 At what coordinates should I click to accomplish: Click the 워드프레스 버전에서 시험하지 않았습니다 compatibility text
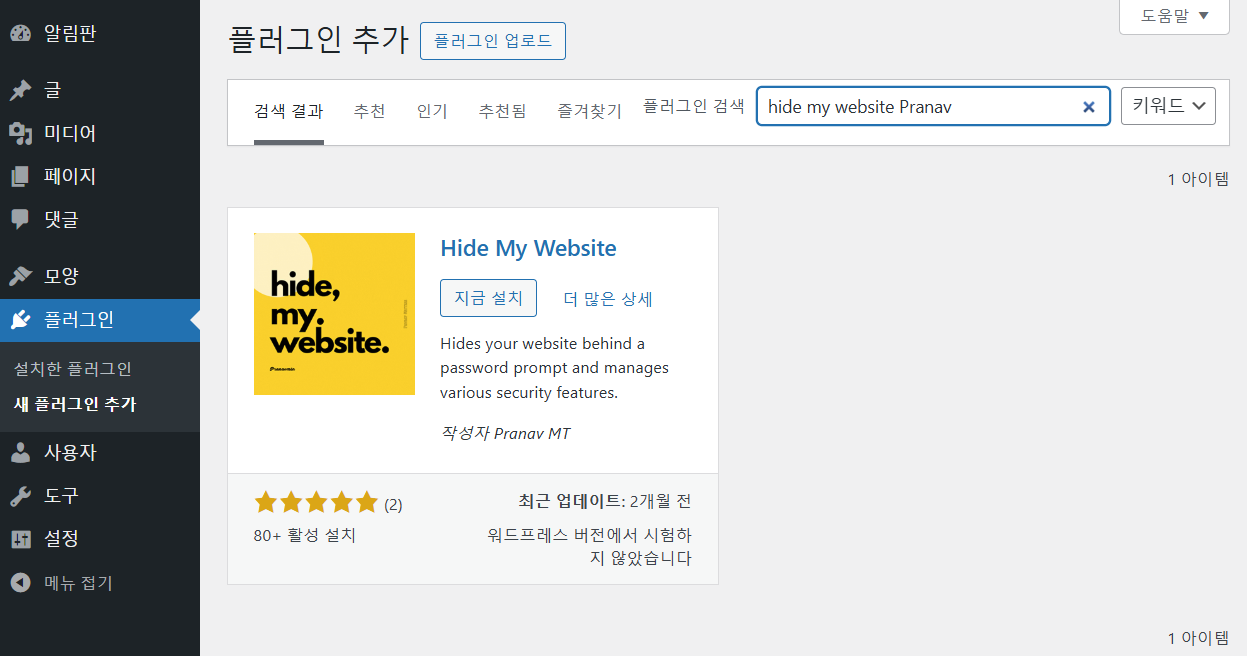click(590, 546)
